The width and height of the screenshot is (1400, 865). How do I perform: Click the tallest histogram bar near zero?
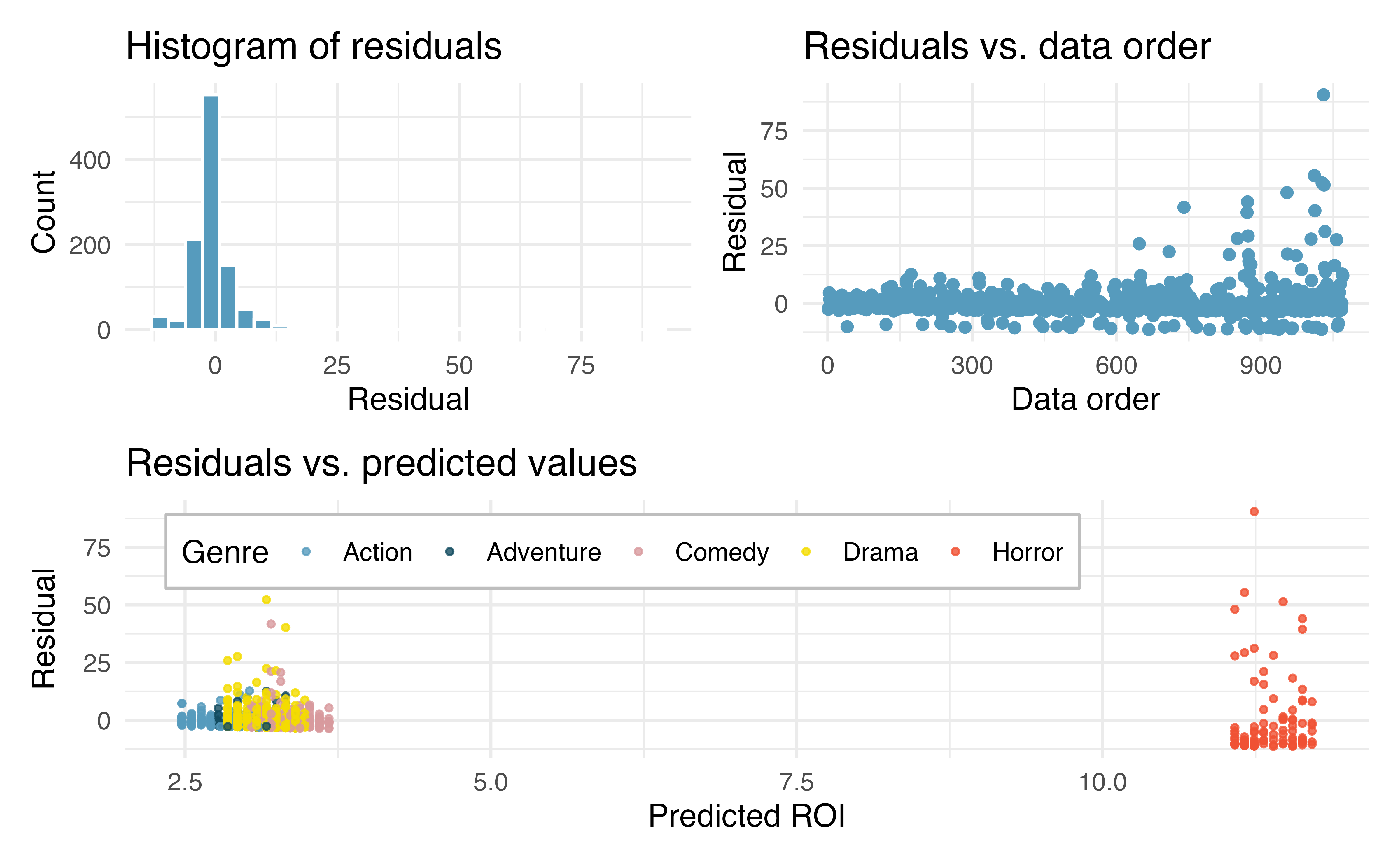[x=211, y=212]
